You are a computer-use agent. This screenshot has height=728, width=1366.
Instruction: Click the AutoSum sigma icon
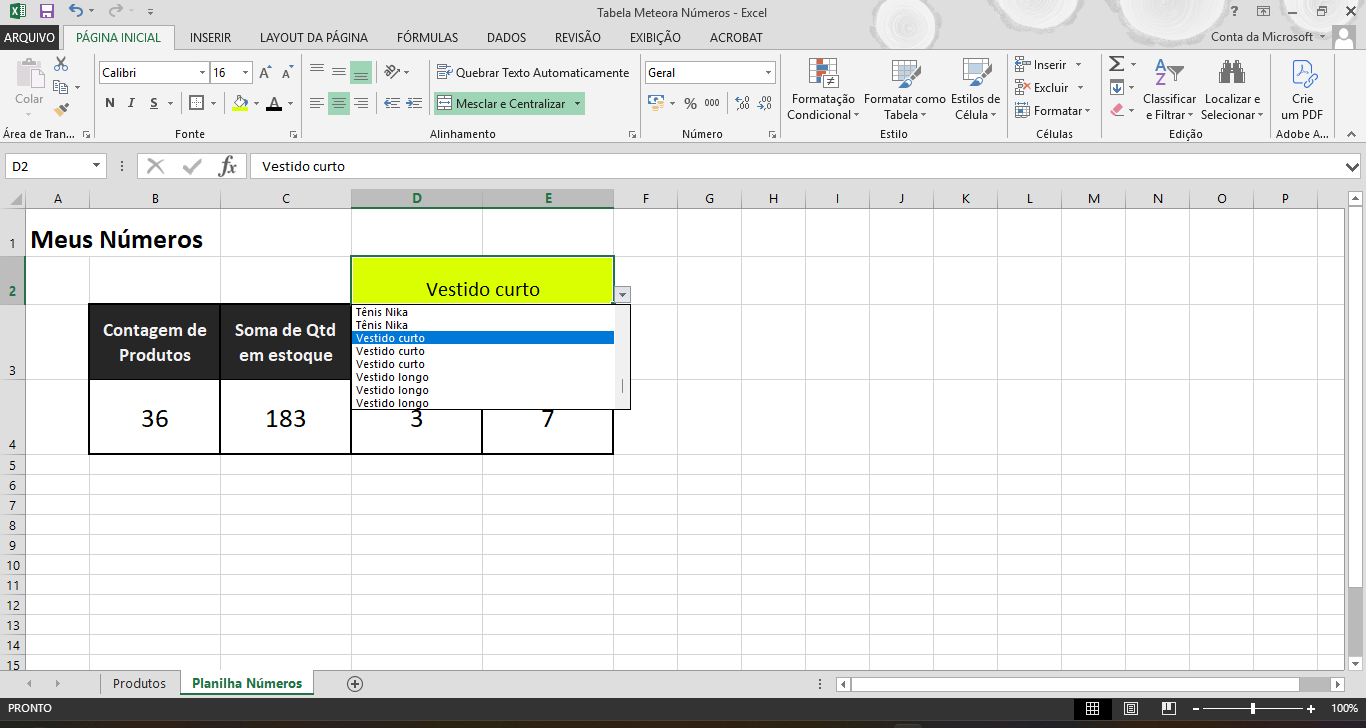pos(1117,64)
